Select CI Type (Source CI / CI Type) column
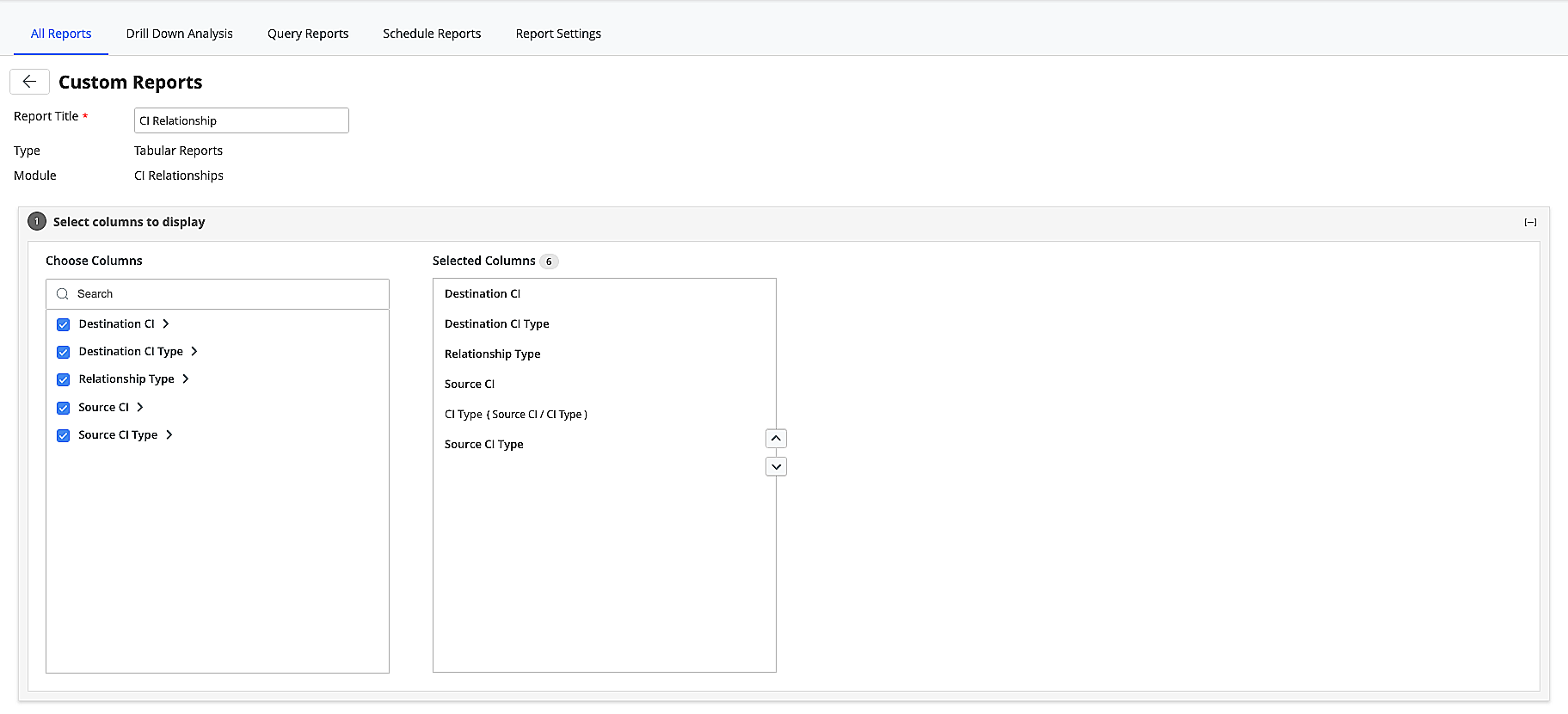 tap(516, 414)
